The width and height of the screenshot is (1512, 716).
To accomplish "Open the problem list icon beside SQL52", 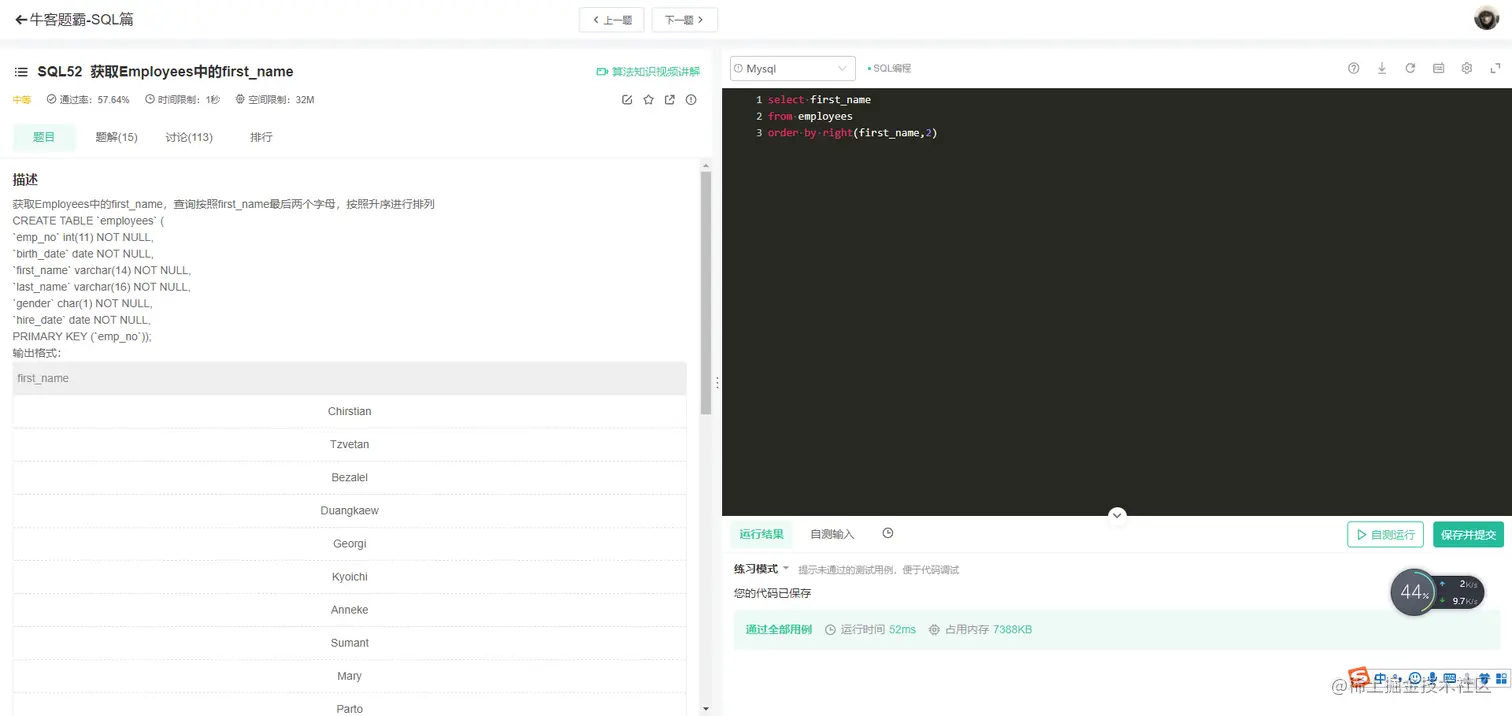I will coord(20,71).
